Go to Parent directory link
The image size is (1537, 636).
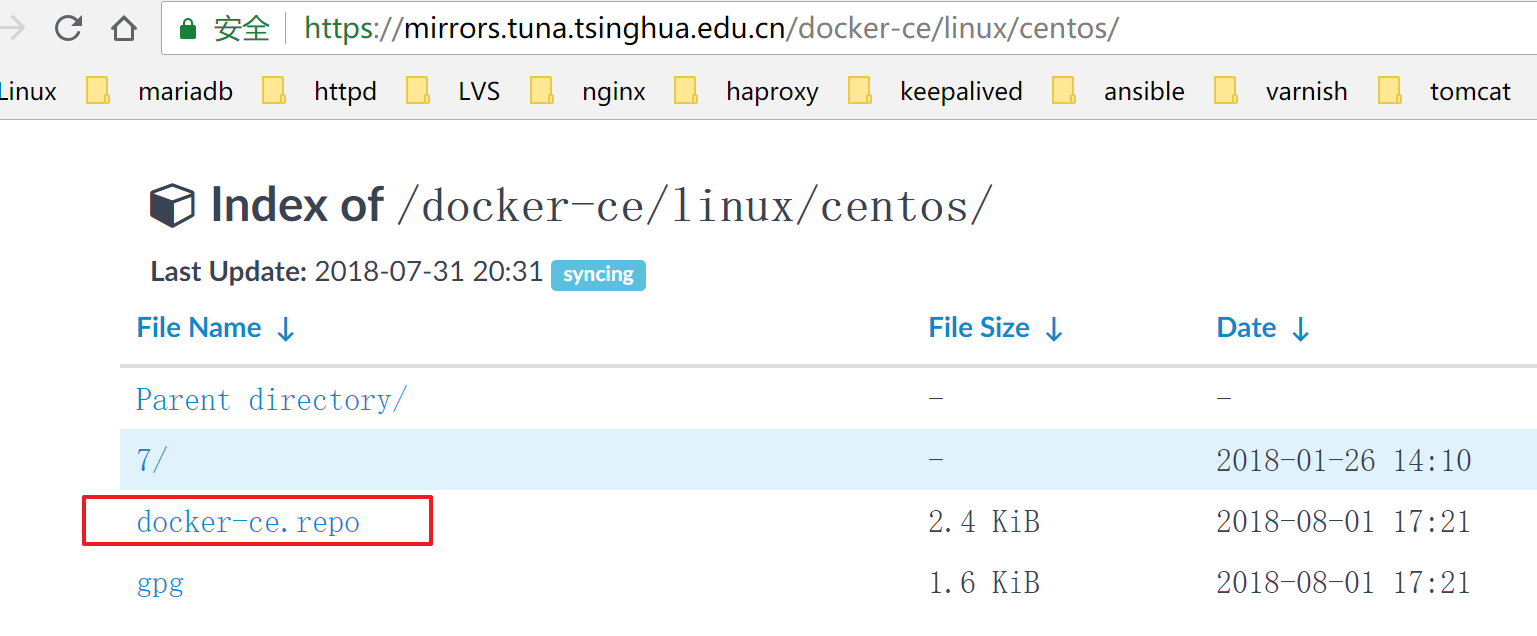(x=271, y=400)
